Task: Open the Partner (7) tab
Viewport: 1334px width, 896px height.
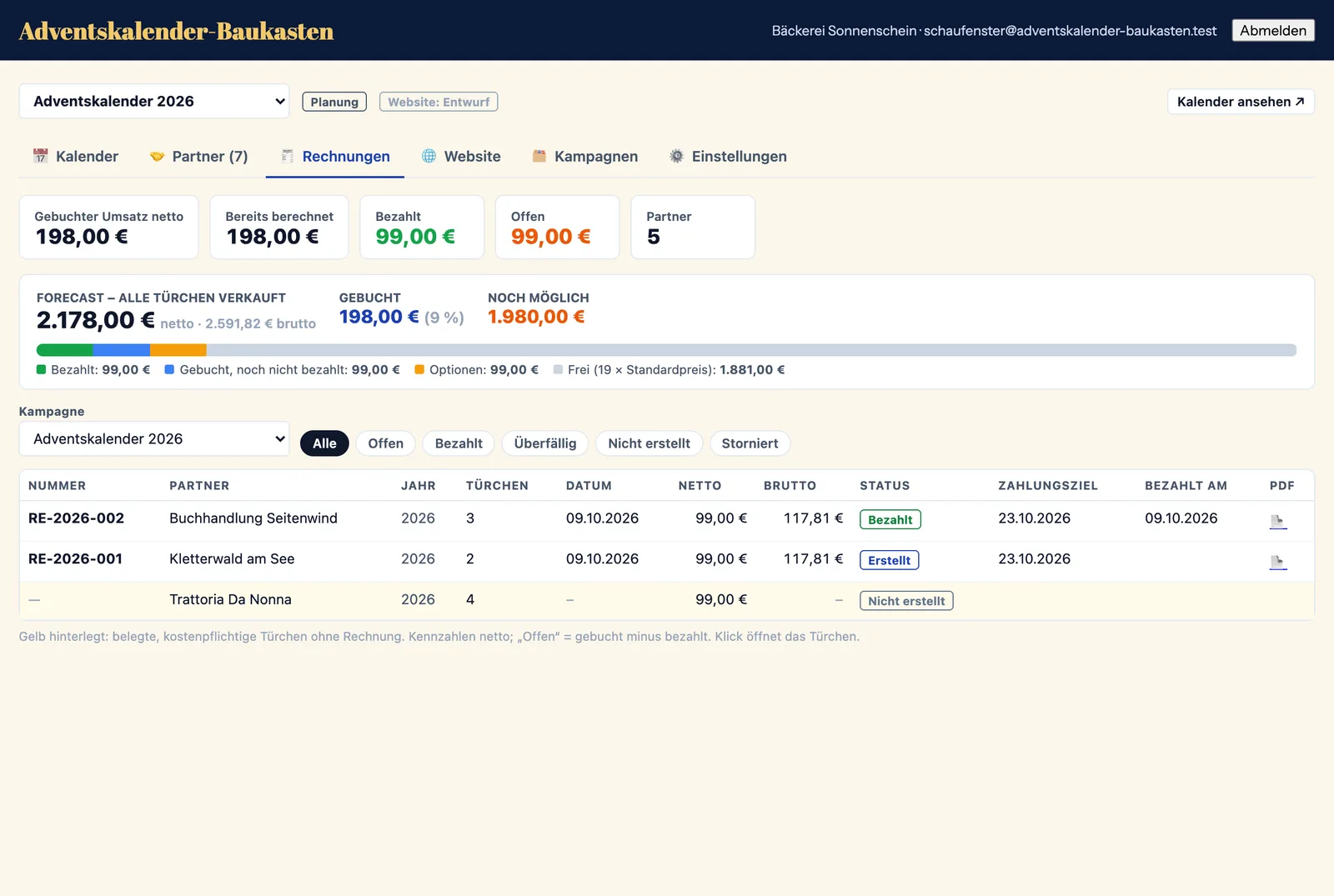Action: pos(198,157)
